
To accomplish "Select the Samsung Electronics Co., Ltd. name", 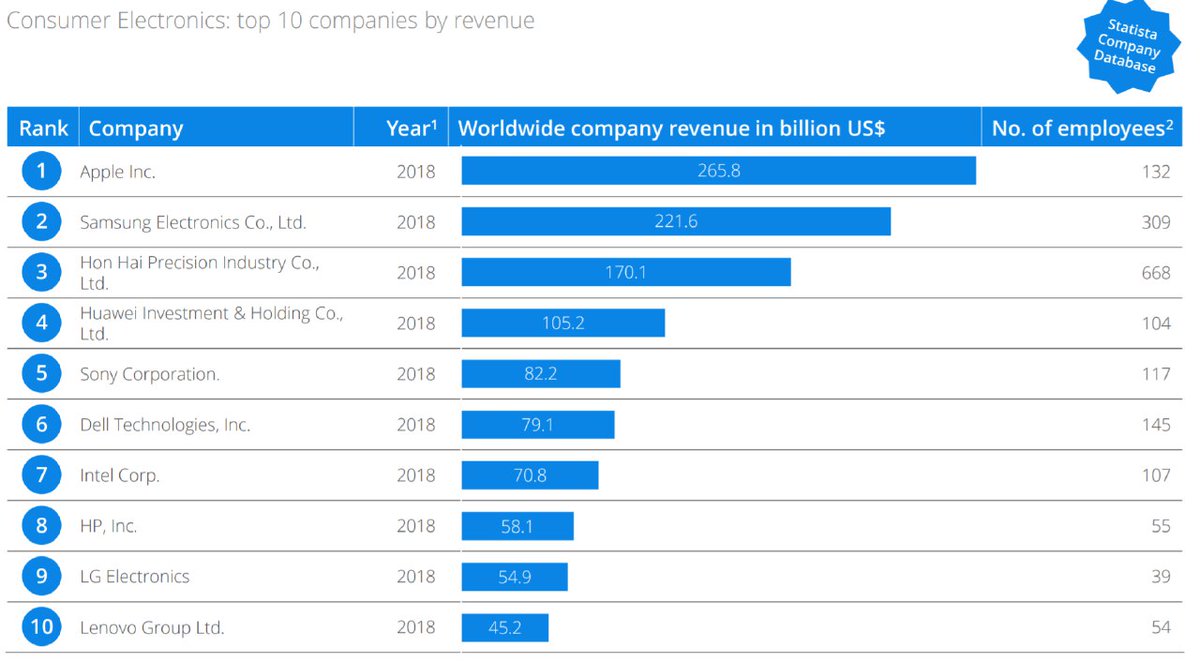I will click(x=193, y=222).
